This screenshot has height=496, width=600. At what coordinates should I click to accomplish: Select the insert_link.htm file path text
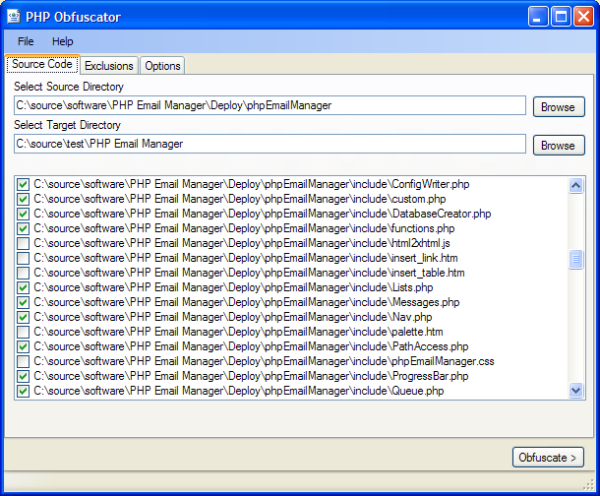246,258
